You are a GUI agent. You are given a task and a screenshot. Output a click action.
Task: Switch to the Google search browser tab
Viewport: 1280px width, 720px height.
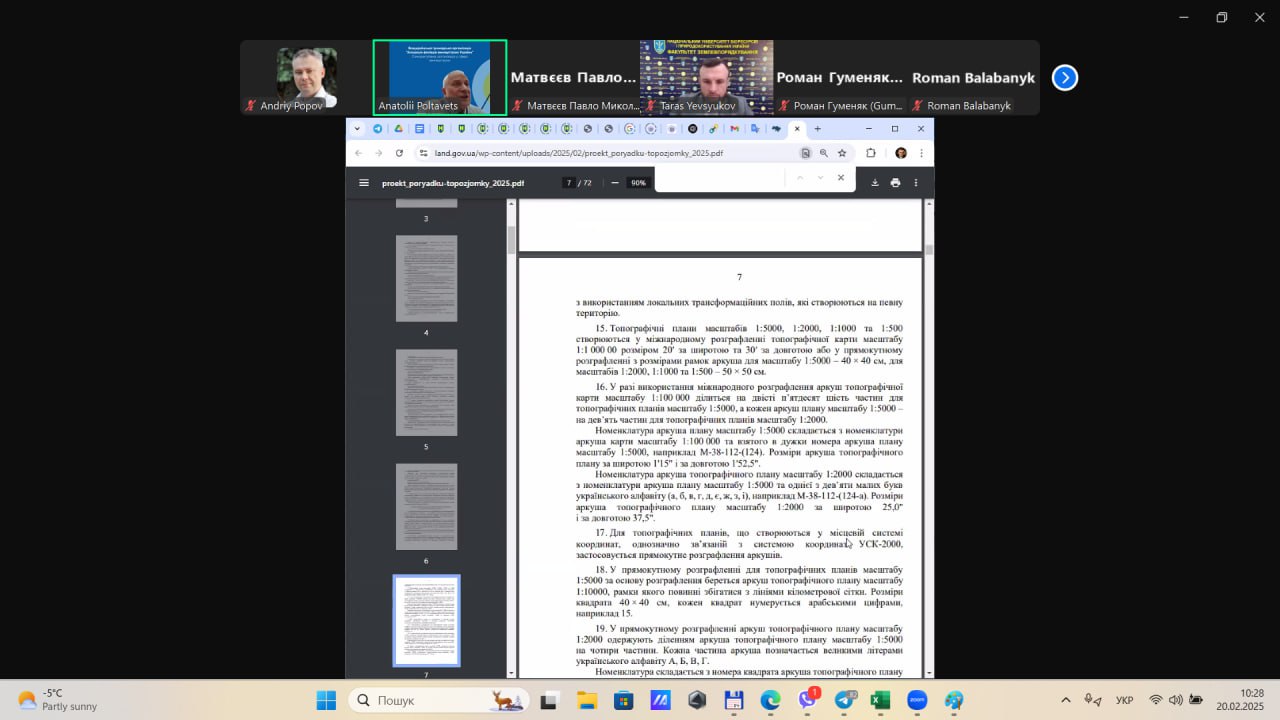[x=629, y=129]
